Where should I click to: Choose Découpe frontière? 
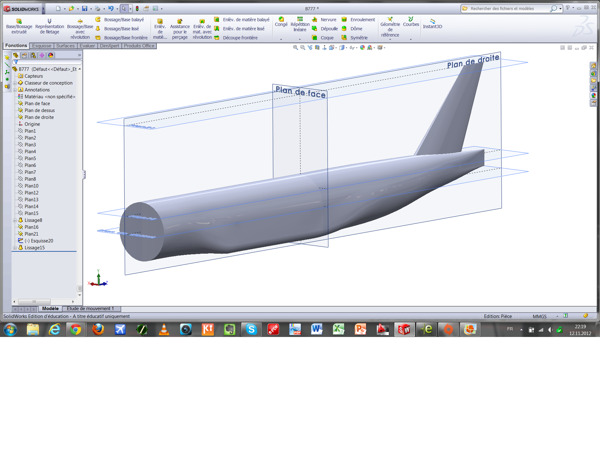(236, 38)
